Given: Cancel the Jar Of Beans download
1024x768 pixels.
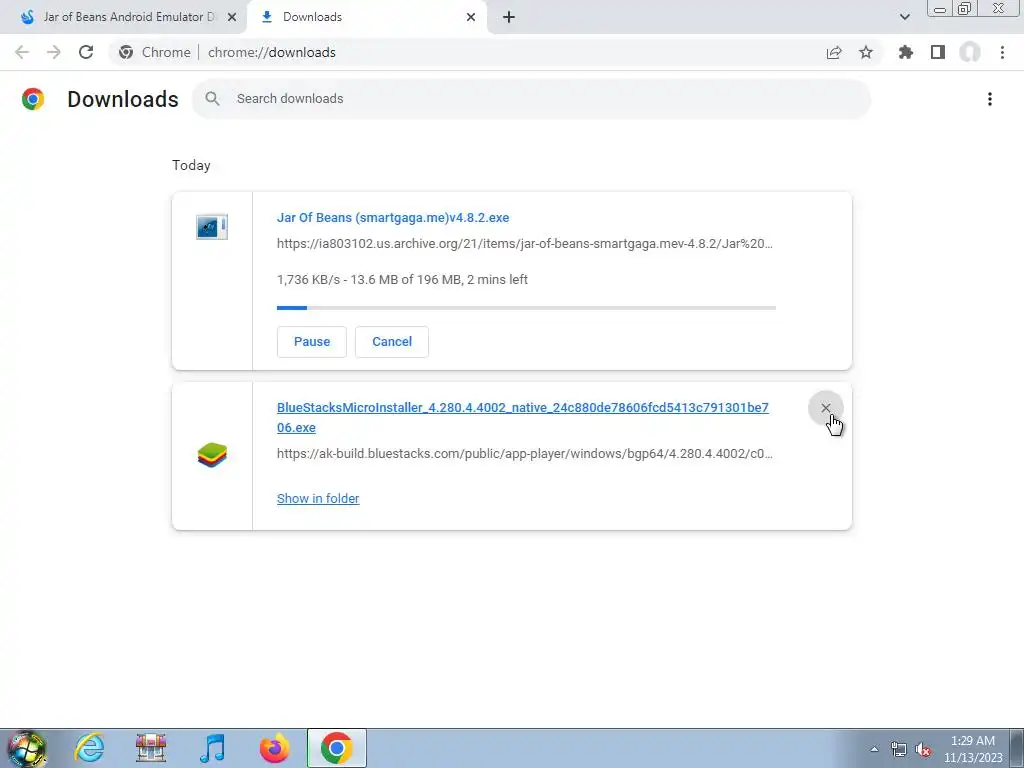Looking at the screenshot, I should [x=392, y=342].
